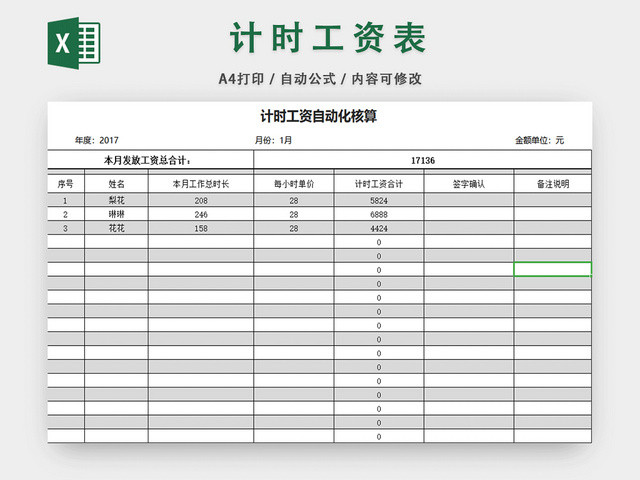Click the 序号 column header

66,184
